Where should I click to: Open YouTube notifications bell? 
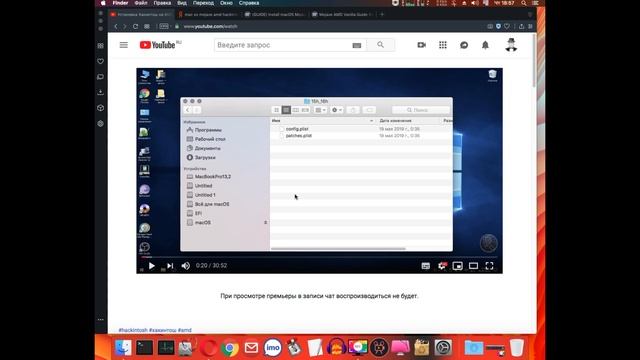click(x=485, y=45)
